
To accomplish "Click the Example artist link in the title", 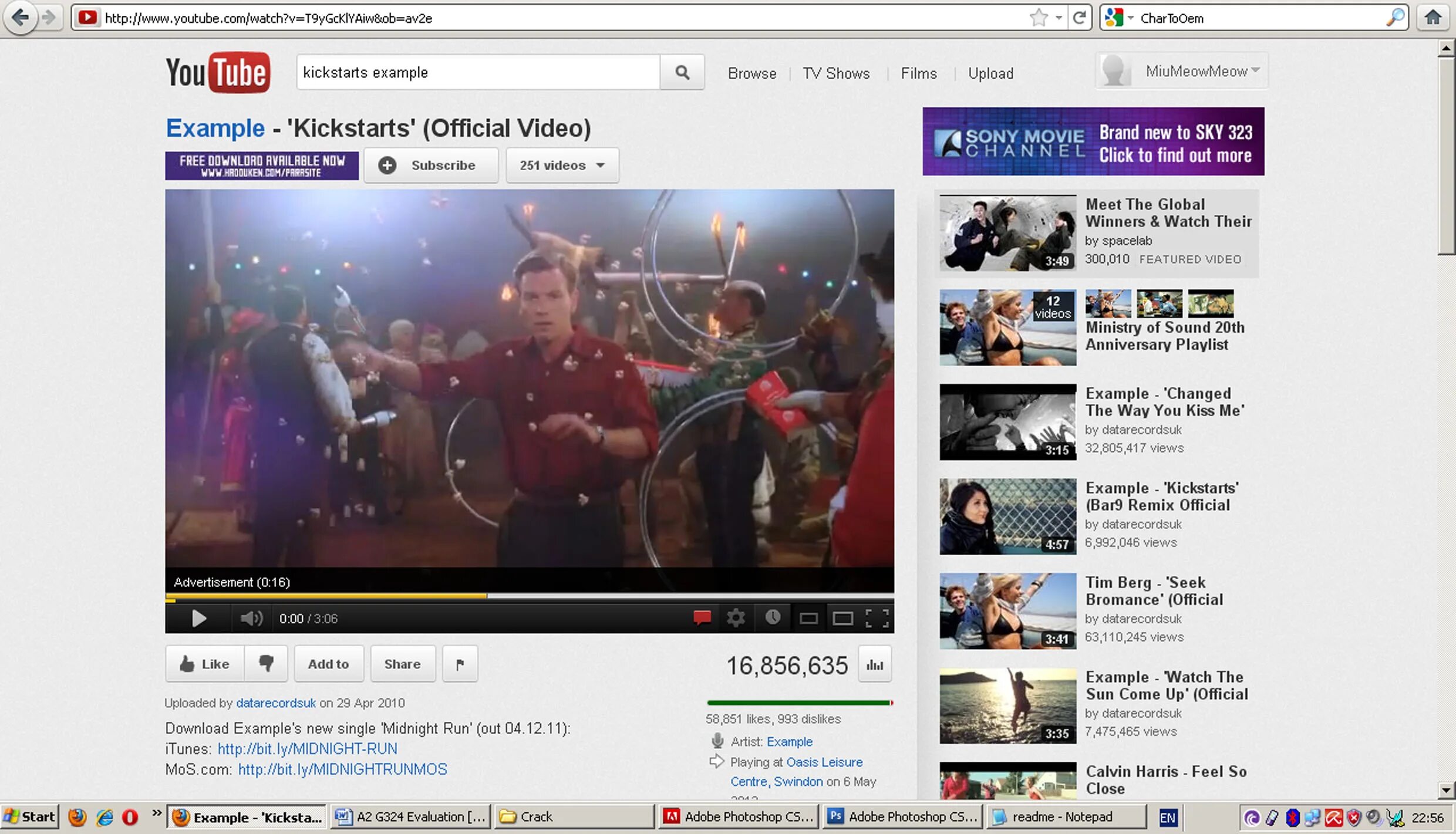I will click(215, 128).
